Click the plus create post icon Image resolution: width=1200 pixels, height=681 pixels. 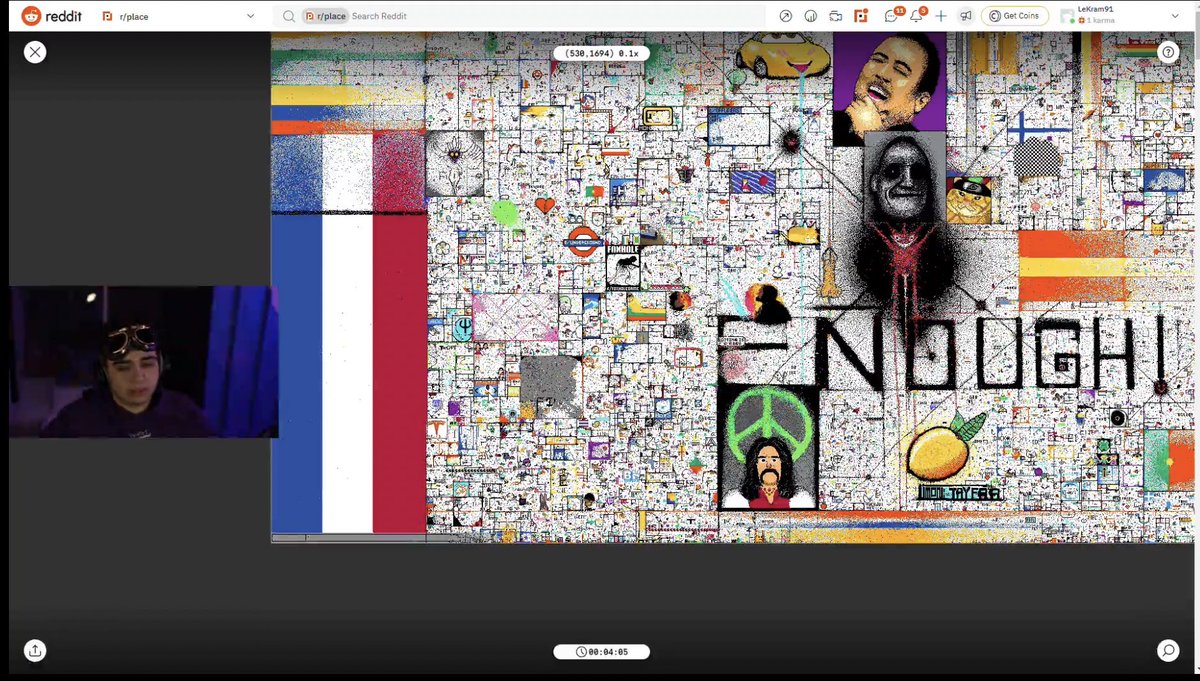coord(941,16)
